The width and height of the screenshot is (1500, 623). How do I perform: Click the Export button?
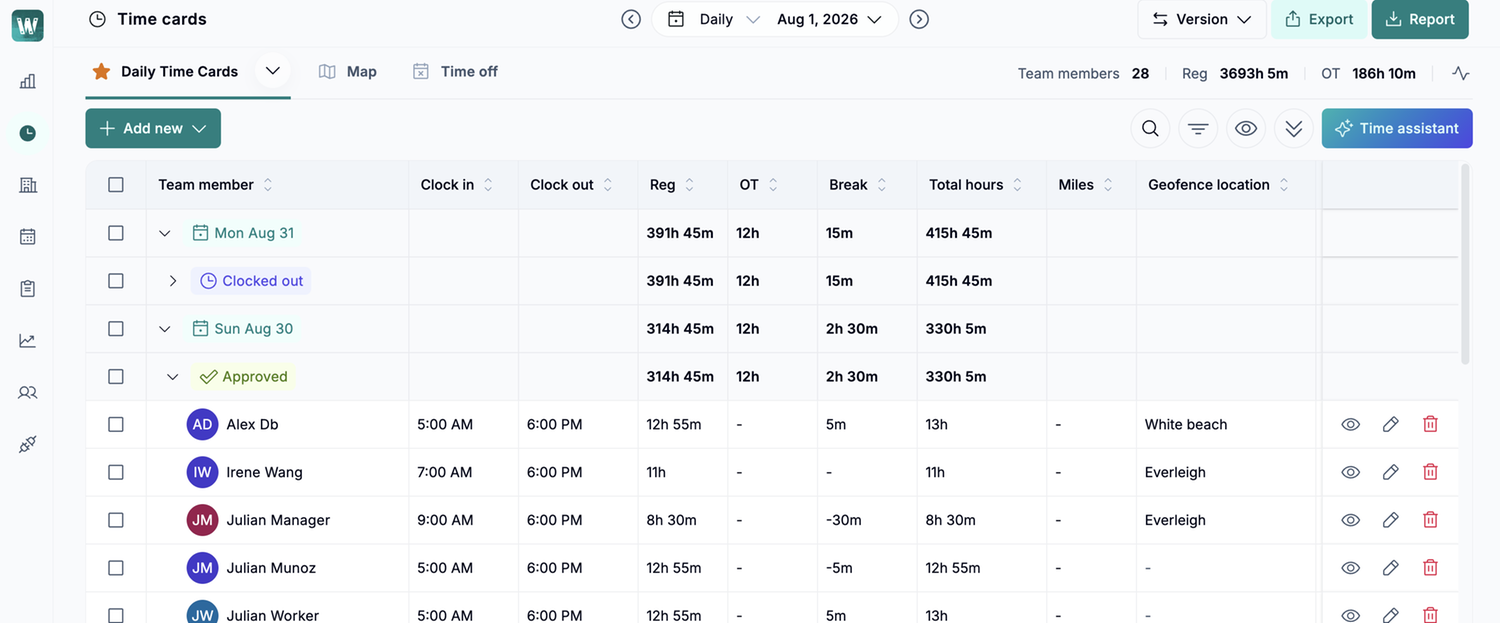(1319, 19)
